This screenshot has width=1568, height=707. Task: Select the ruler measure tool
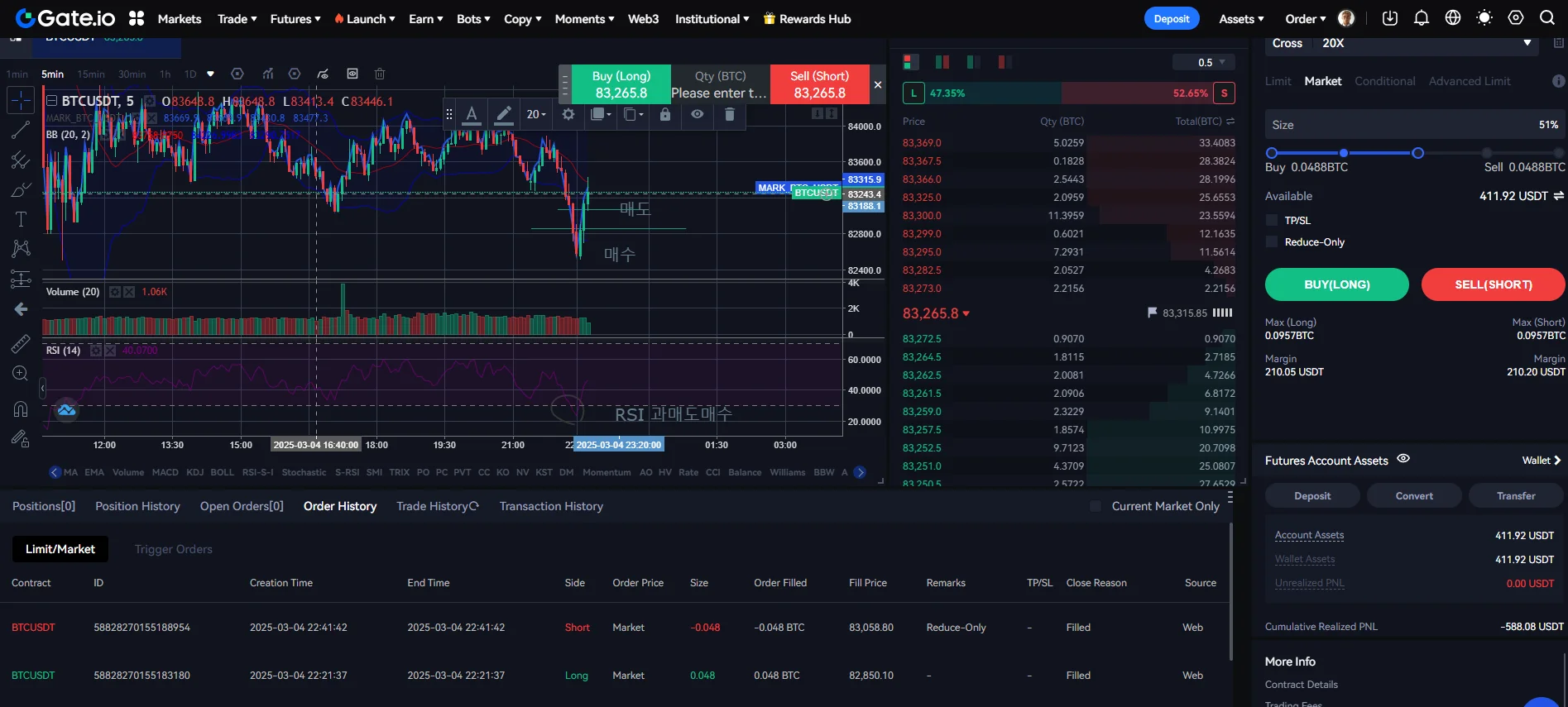21,343
